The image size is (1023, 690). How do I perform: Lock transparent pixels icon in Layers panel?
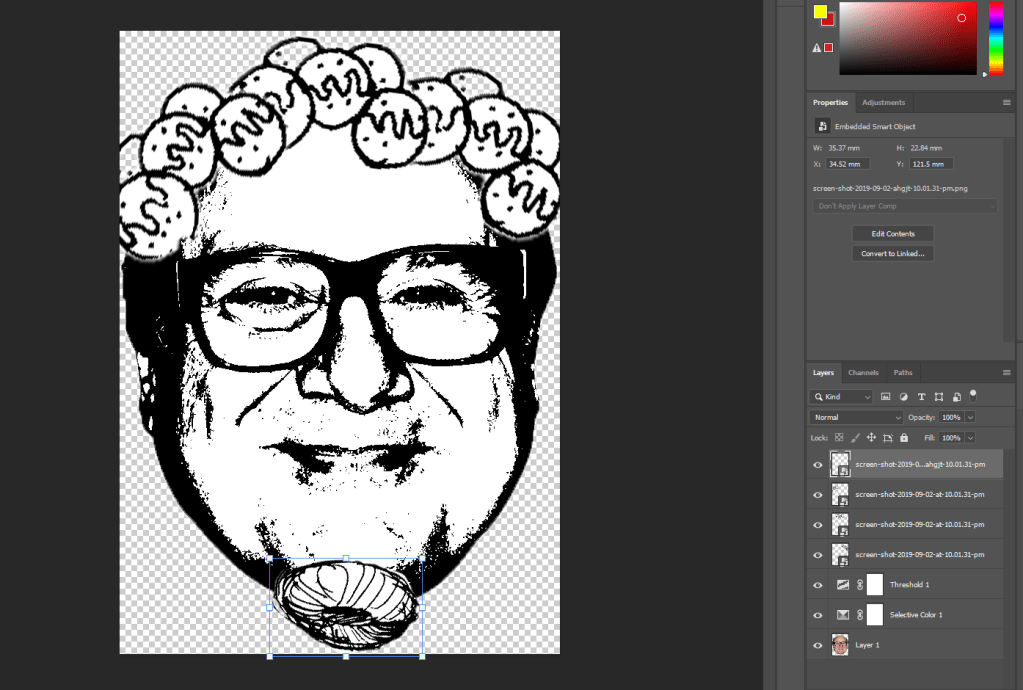[x=839, y=438]
